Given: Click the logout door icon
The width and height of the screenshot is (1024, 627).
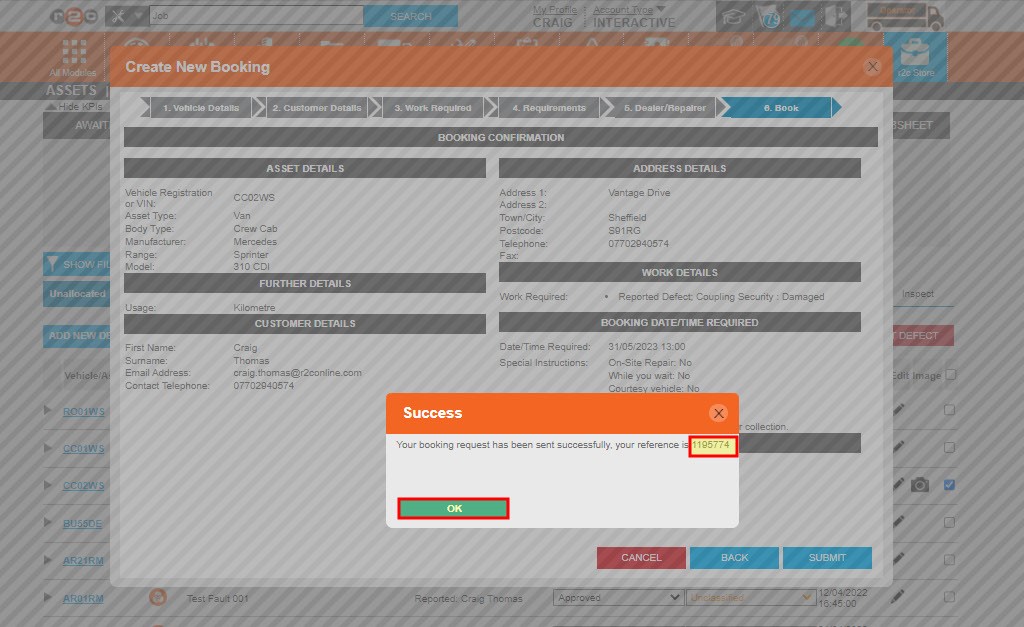Looking at the screenshot, I should (836, 15).
